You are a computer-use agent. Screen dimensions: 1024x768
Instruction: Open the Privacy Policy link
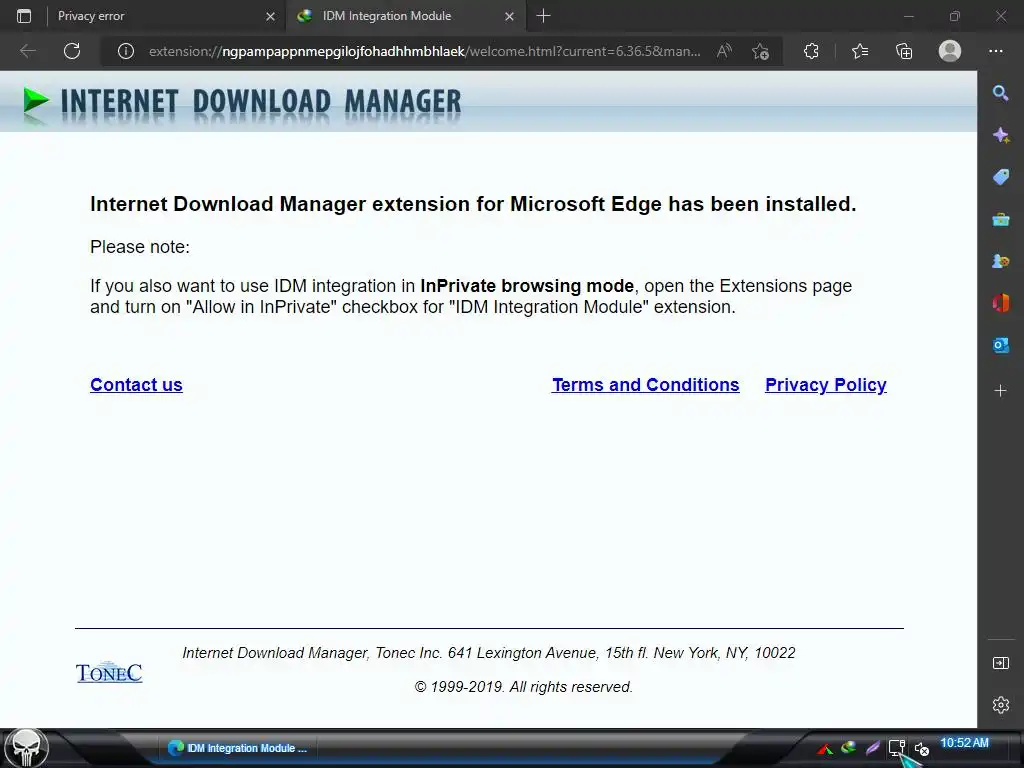point(825,385)
